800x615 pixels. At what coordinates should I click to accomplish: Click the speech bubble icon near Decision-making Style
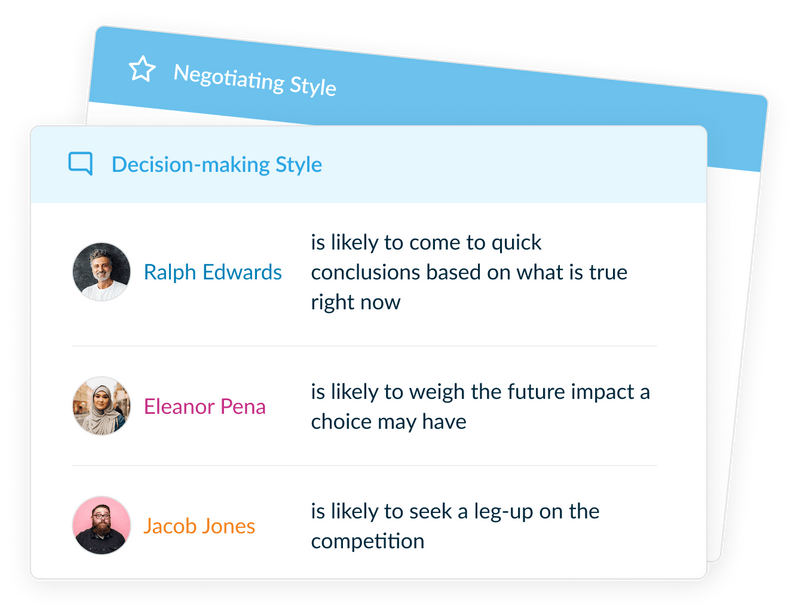pyautogui.click(x=80, y=163)
